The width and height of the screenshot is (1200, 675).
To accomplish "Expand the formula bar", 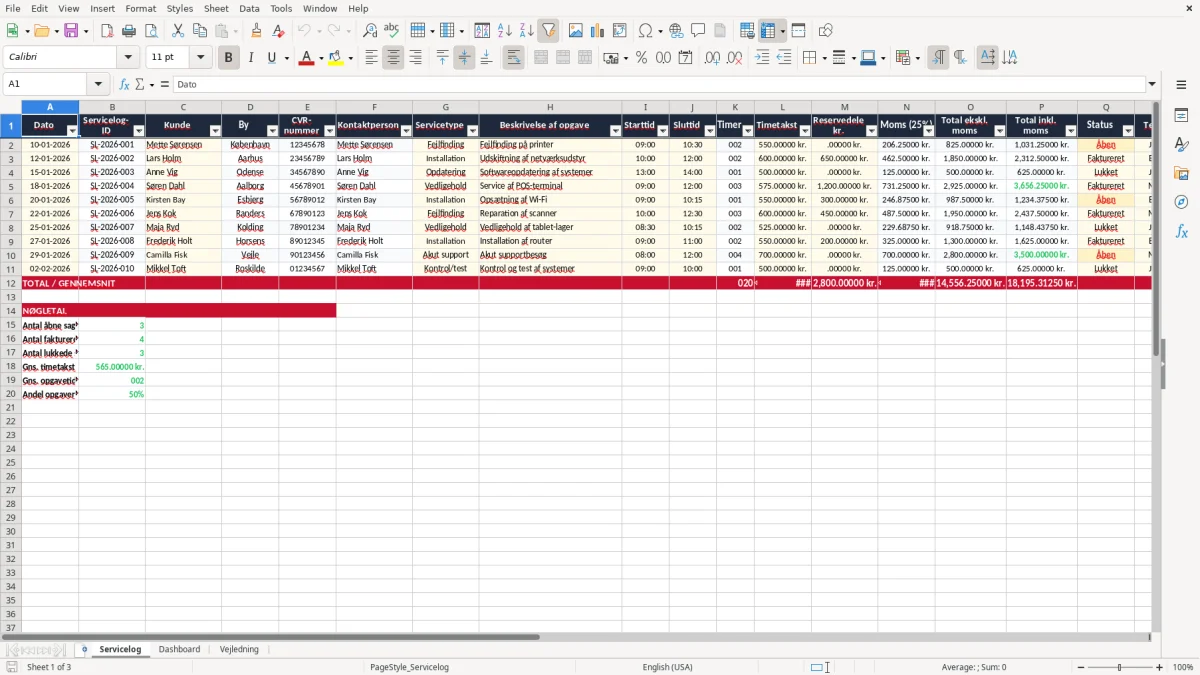I will 1152,84.
